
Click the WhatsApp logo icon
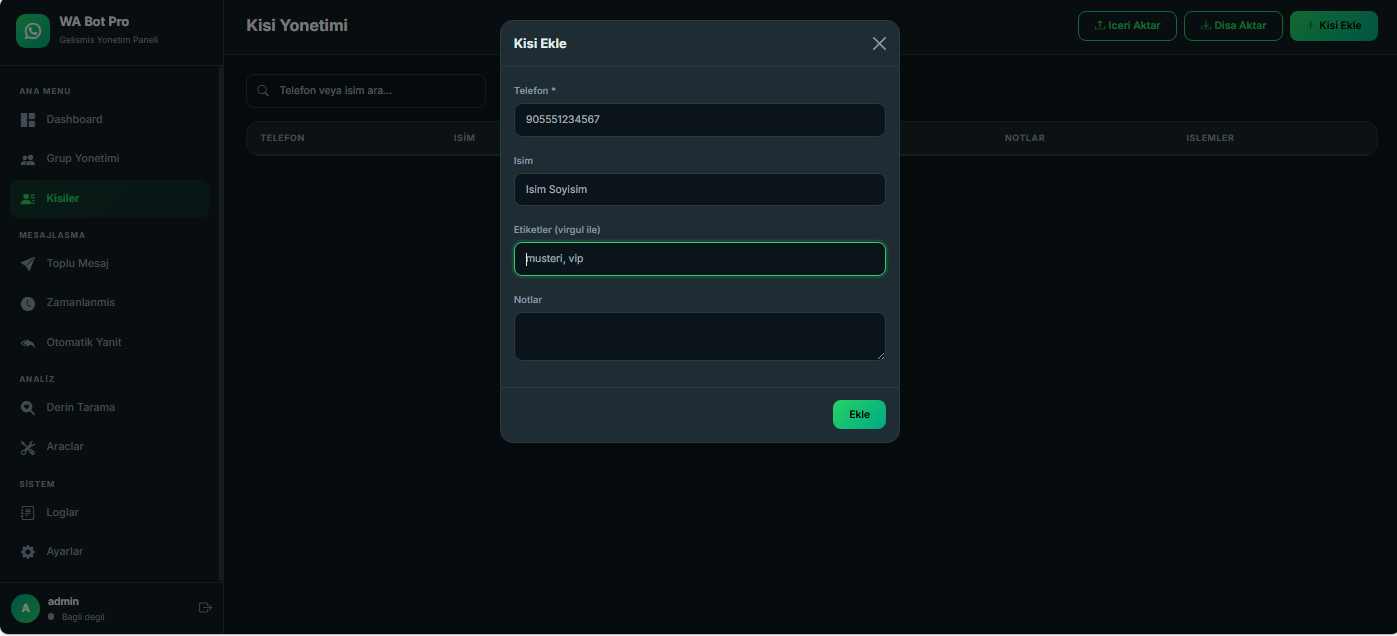click(33, 31)
